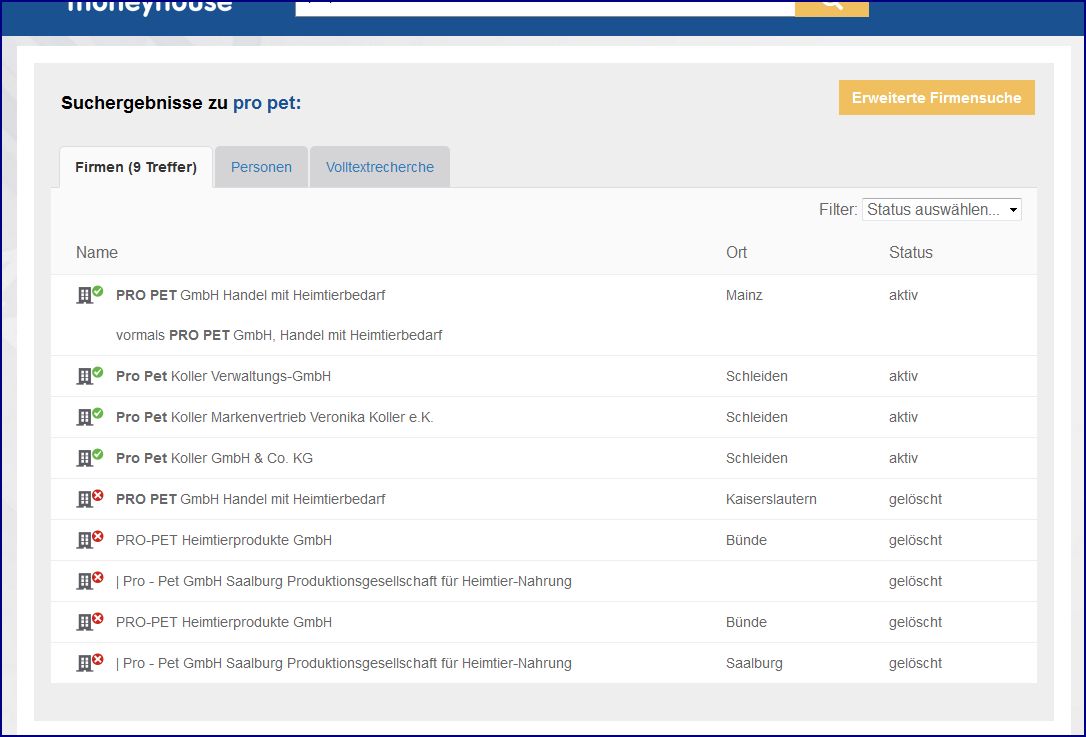Click the 'Ort' column header
This screenshot has height=737, width=1086.
736,252
